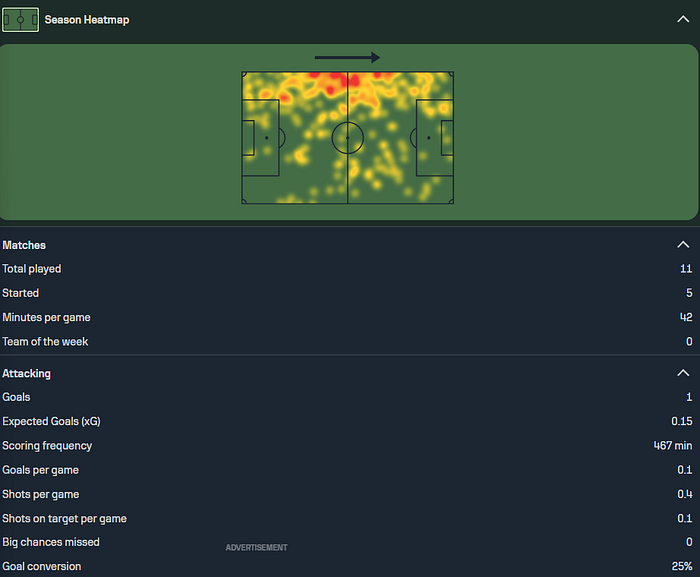Open the heatmap pitch graphic

(x=348, y=138)
